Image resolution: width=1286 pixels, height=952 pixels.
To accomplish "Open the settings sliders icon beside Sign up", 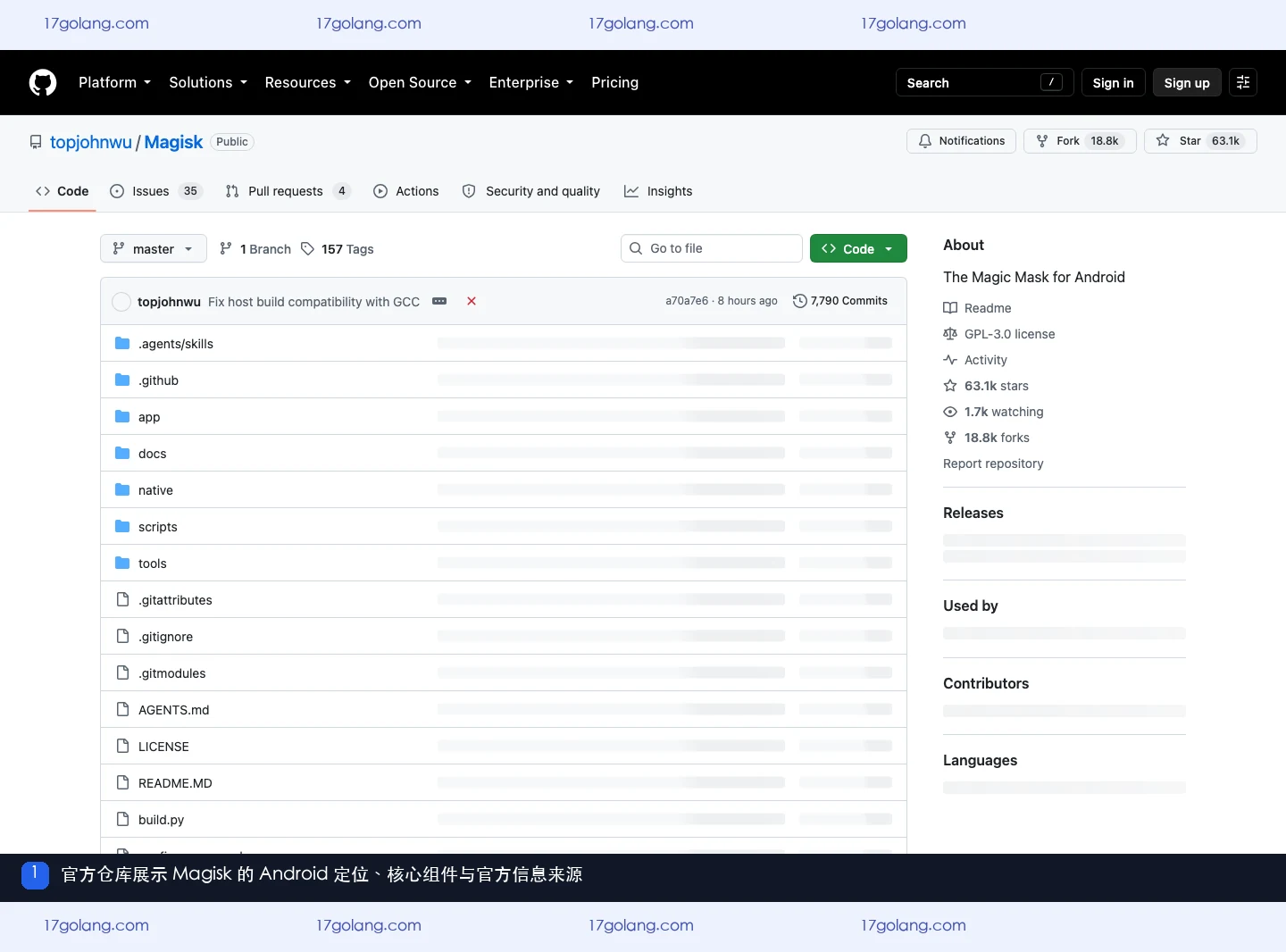I will coord(1243,82).
